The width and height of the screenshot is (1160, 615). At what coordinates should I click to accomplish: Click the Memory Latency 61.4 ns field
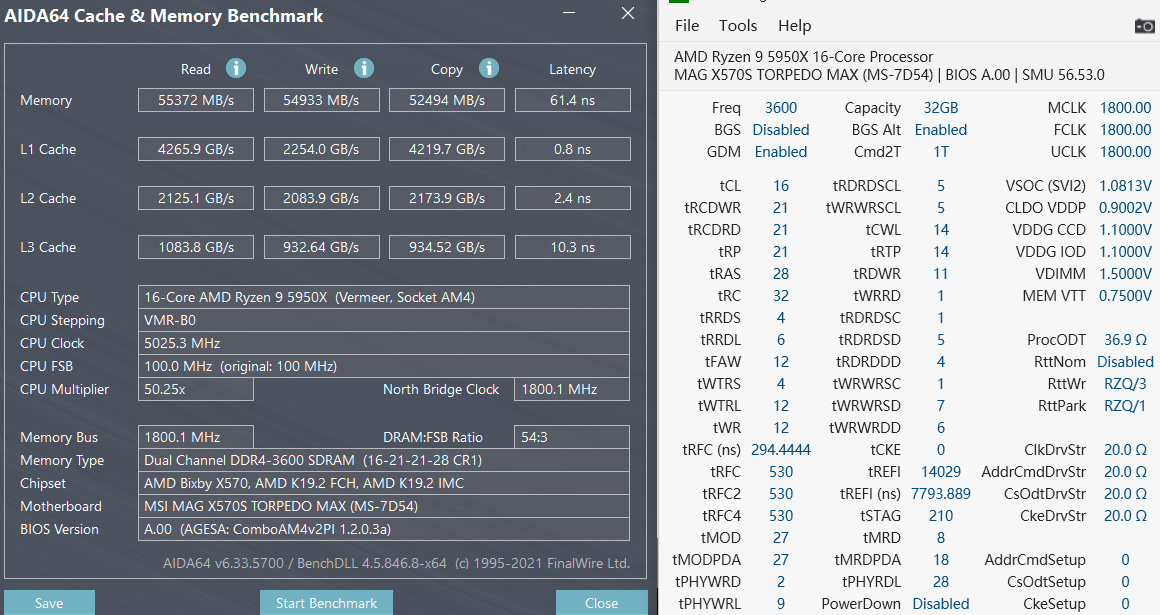(572, 100)
